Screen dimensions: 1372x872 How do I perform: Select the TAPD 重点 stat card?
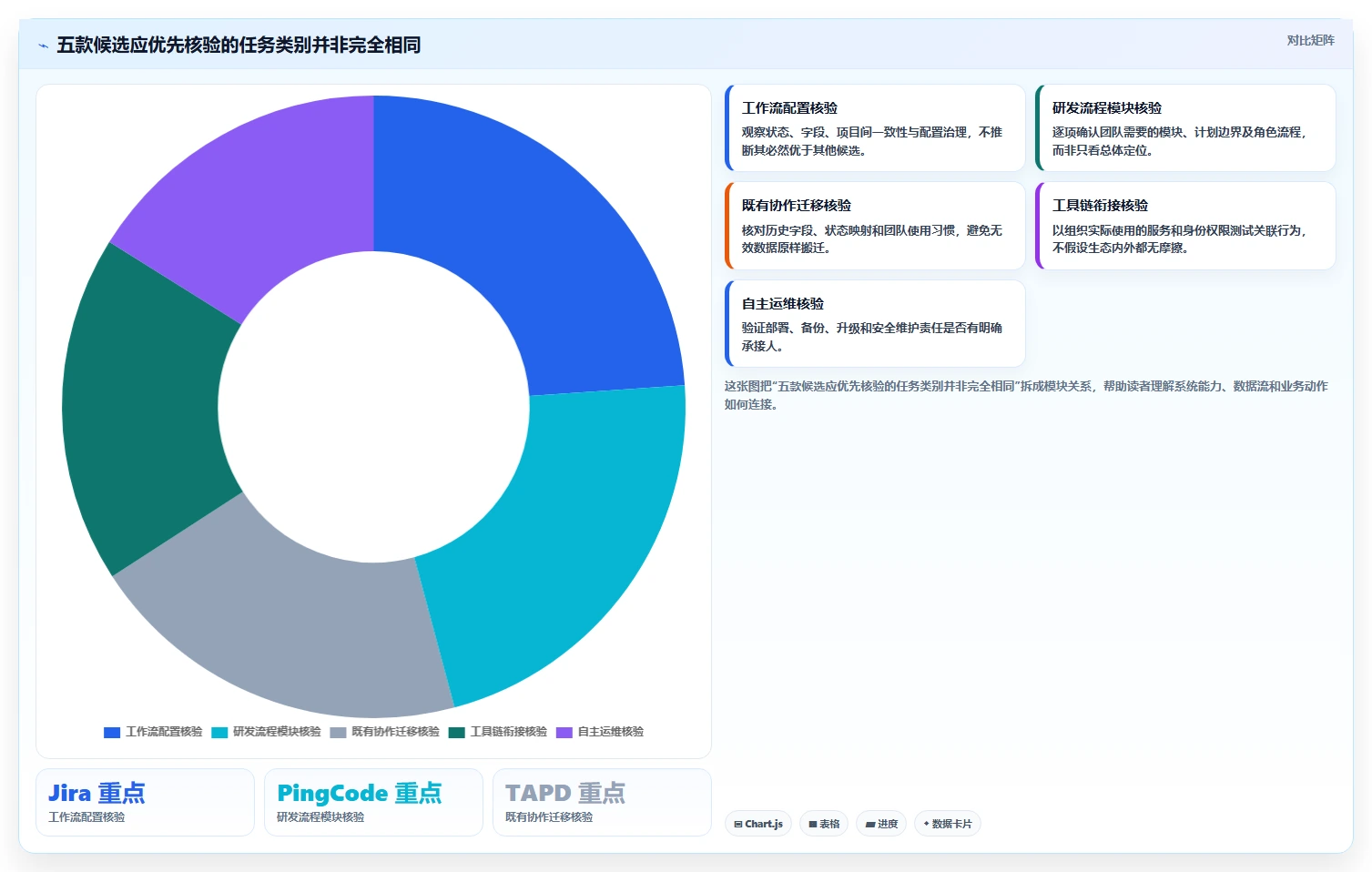click(602, 802)
